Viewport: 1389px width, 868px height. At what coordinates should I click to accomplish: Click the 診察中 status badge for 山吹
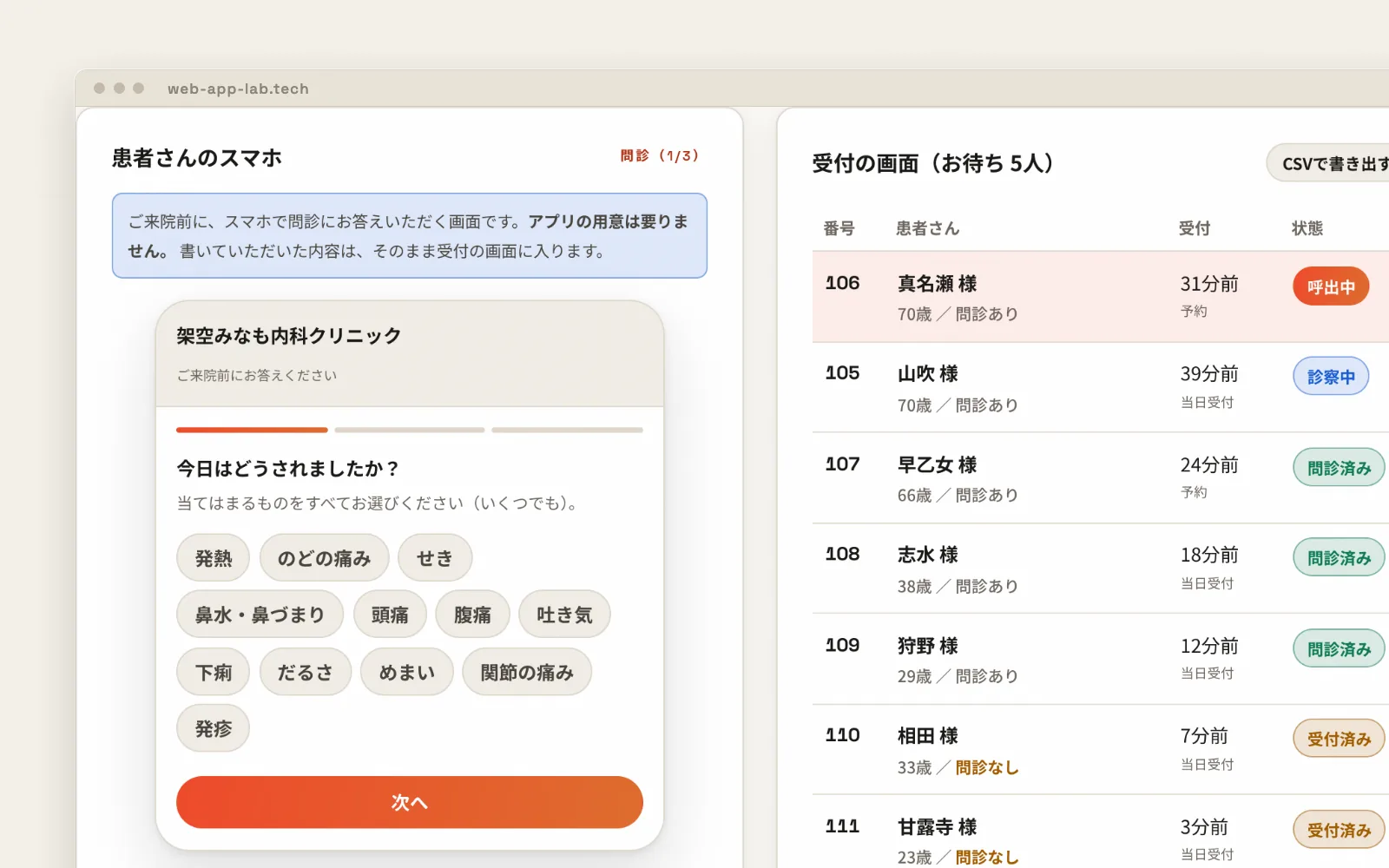[x=1331, y=377]
